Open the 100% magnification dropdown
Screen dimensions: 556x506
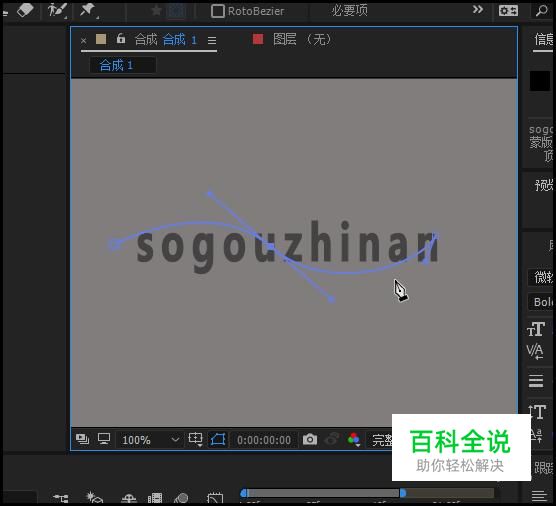coord(150,440)
